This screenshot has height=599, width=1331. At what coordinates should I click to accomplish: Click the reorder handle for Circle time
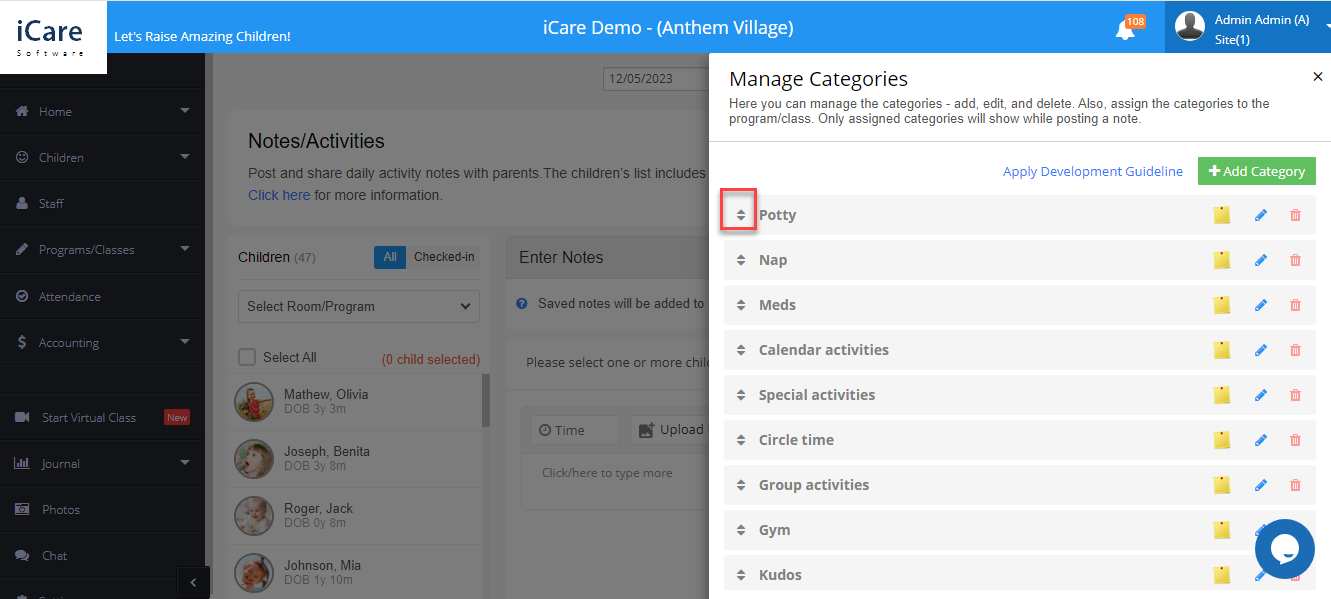pyautogui.click(x=741, y=440)
